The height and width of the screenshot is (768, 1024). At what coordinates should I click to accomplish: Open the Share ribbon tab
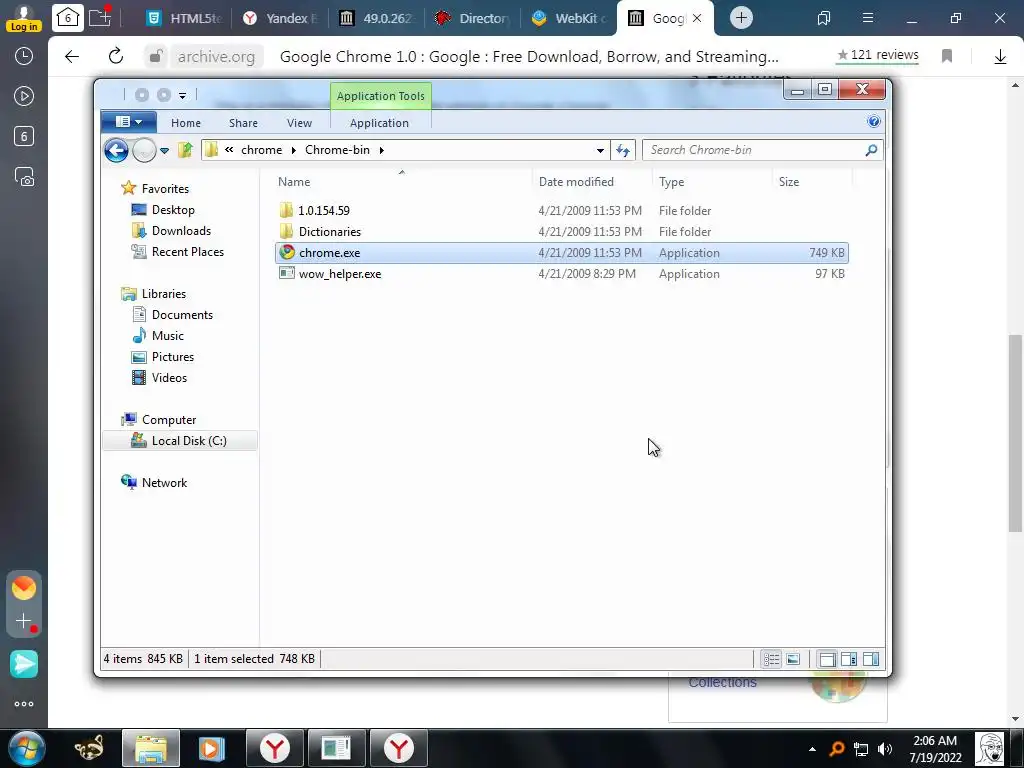244,123
